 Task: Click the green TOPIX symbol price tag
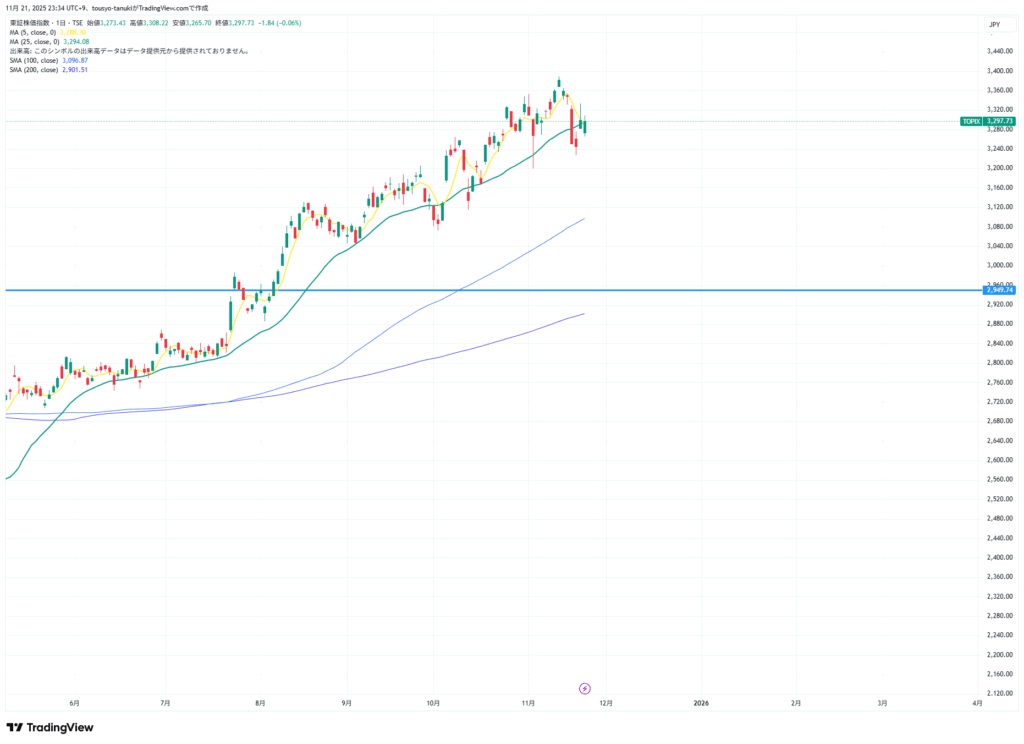970,121
